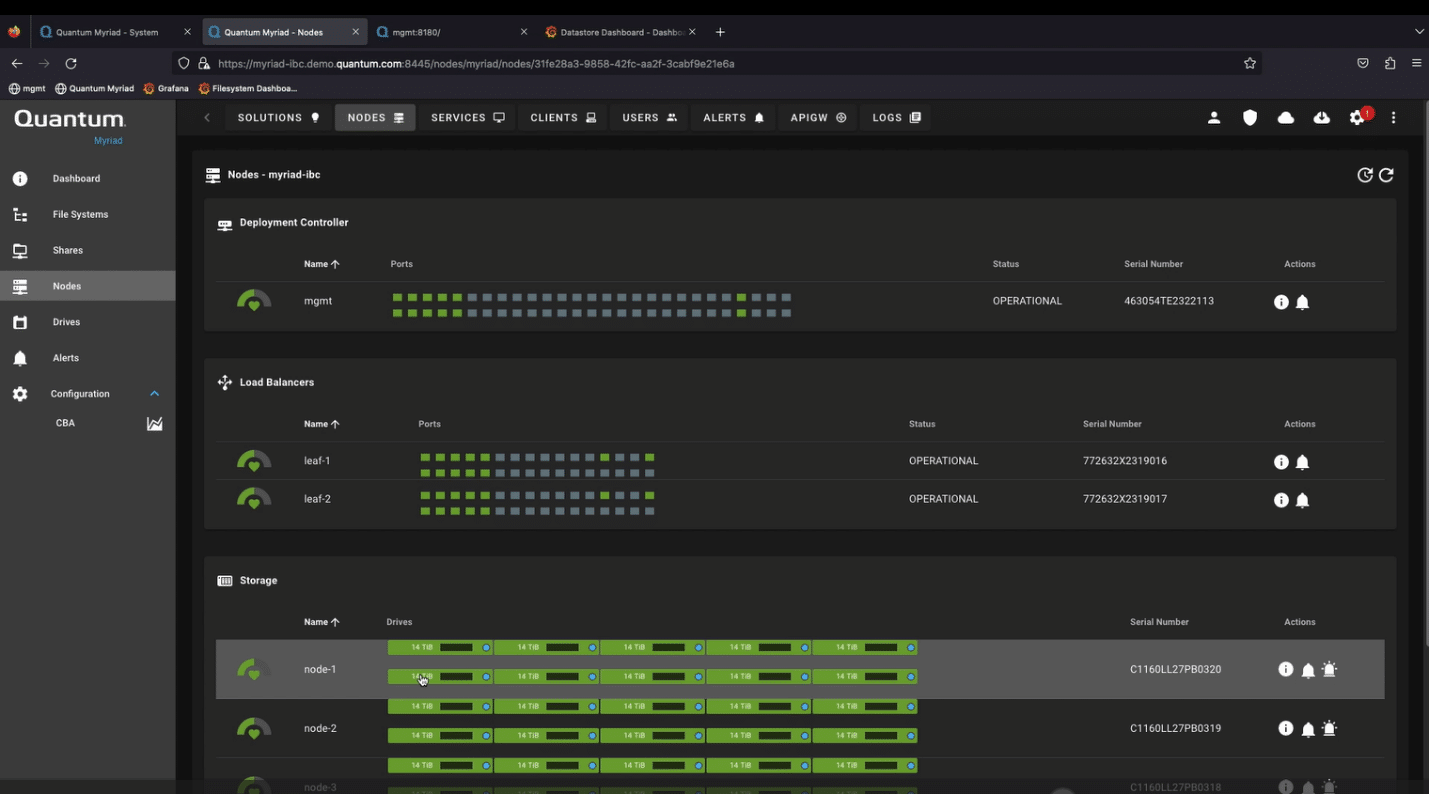Open info icon for node-2

click(1286, 729)
